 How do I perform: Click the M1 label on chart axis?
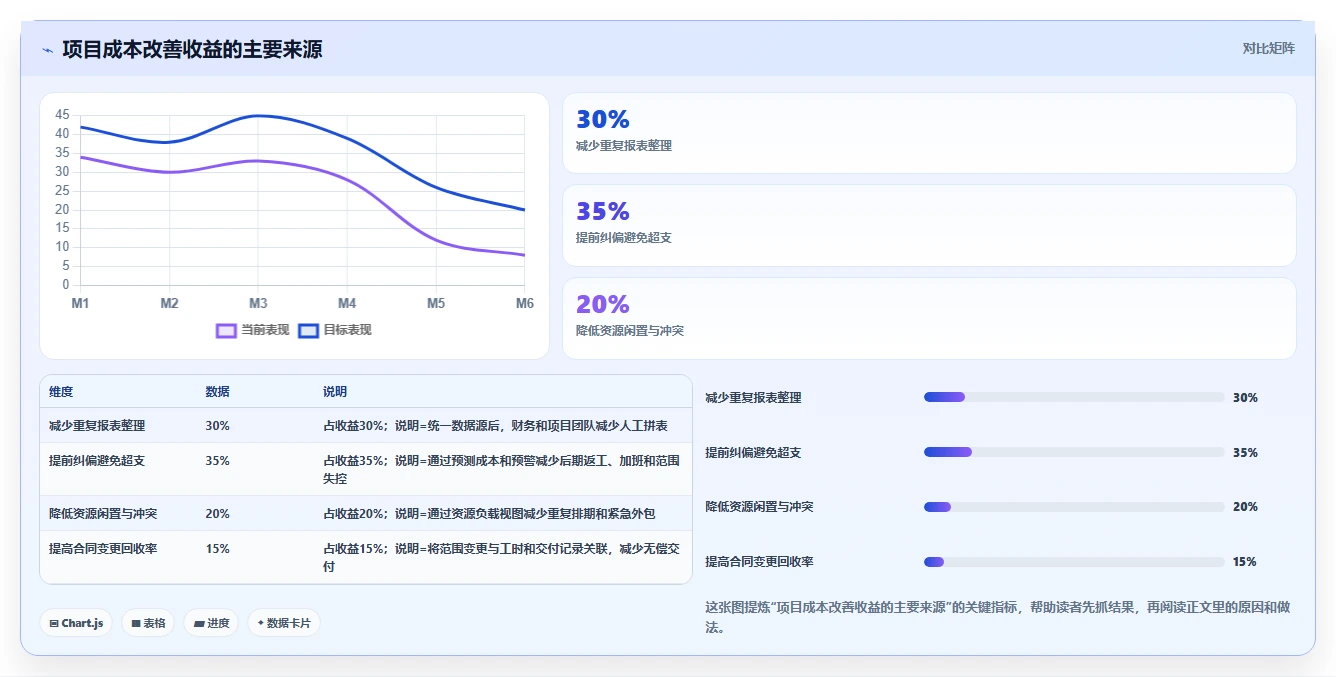(x=80, y=303)
